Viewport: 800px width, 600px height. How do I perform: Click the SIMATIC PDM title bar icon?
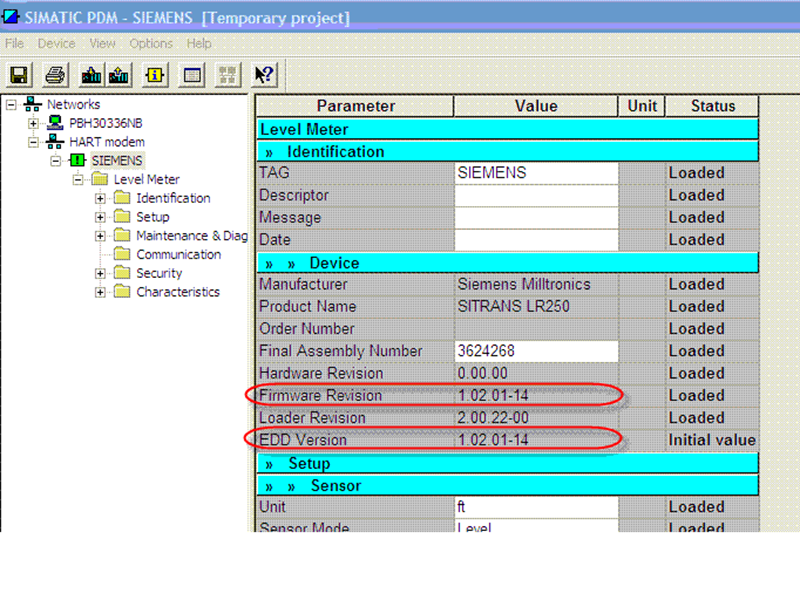10,17
